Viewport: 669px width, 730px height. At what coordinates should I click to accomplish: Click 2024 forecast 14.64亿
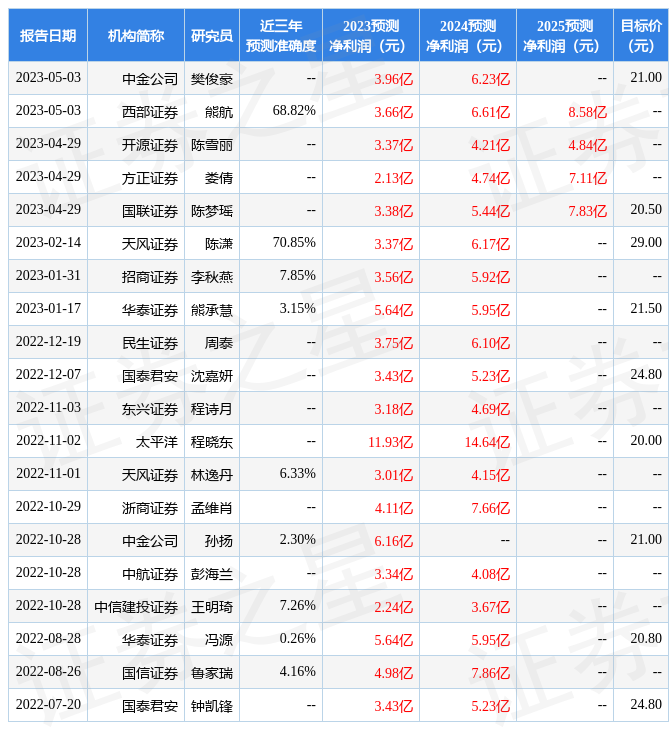click(487, 442)
